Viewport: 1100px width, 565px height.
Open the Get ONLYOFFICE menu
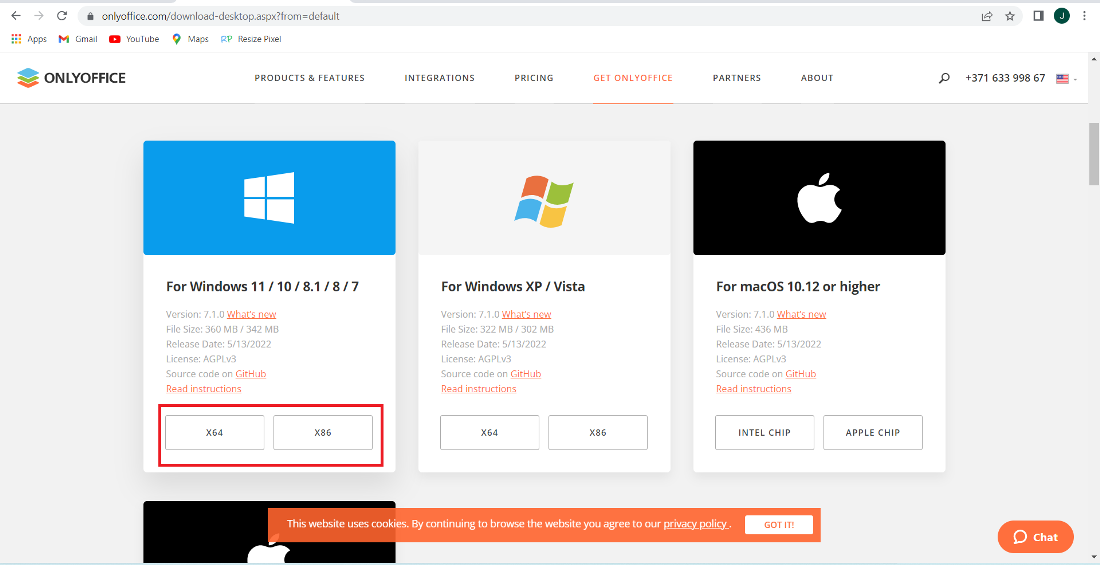click(x=633, y=78)
